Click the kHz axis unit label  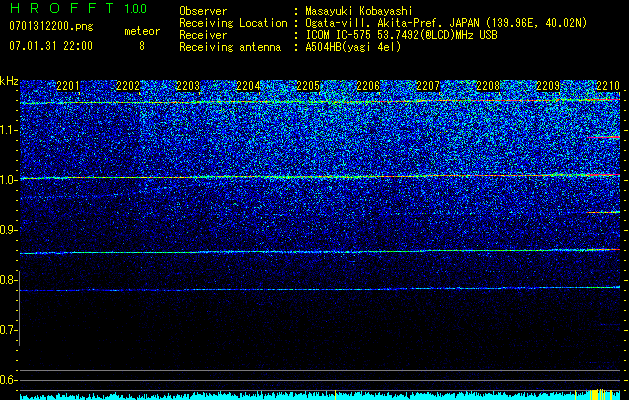(9, 81)
